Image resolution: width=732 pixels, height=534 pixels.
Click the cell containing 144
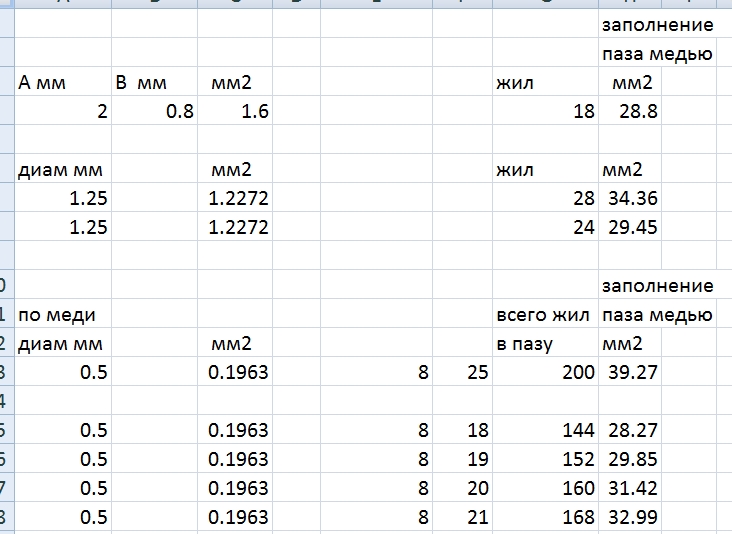(544, 431)
